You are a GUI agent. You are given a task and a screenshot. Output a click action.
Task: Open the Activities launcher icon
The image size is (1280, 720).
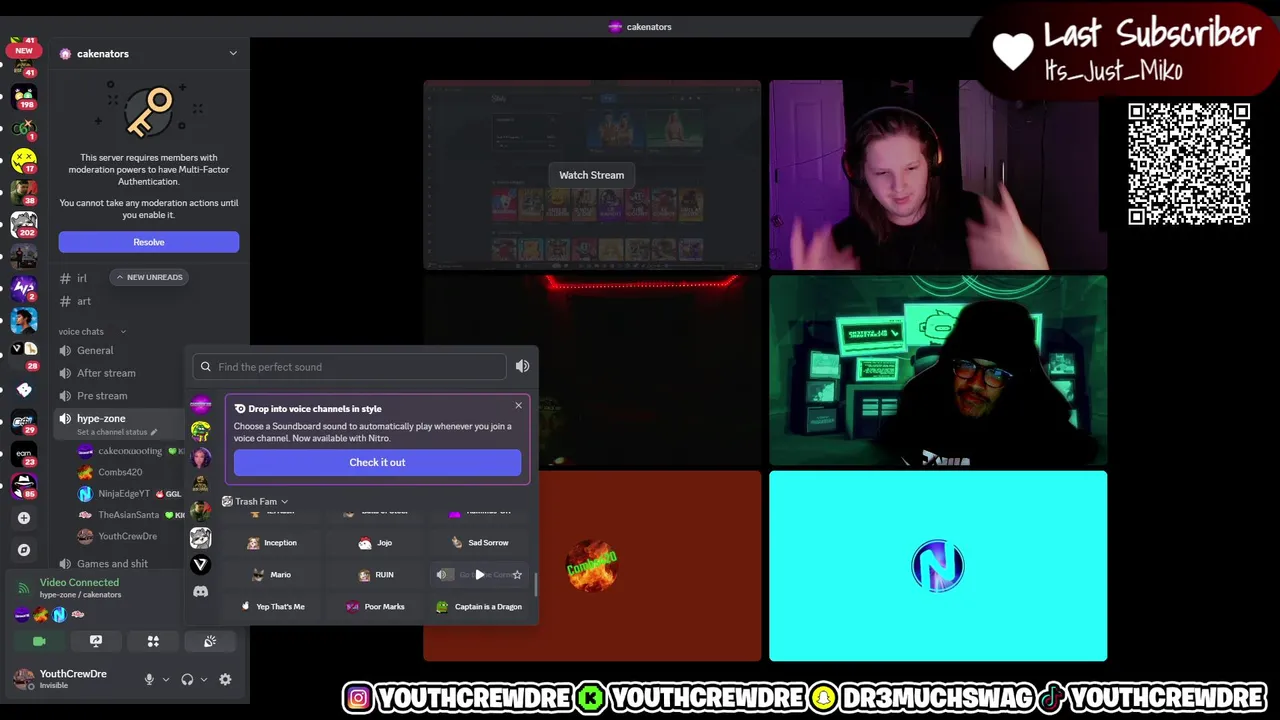click(153, 641)
